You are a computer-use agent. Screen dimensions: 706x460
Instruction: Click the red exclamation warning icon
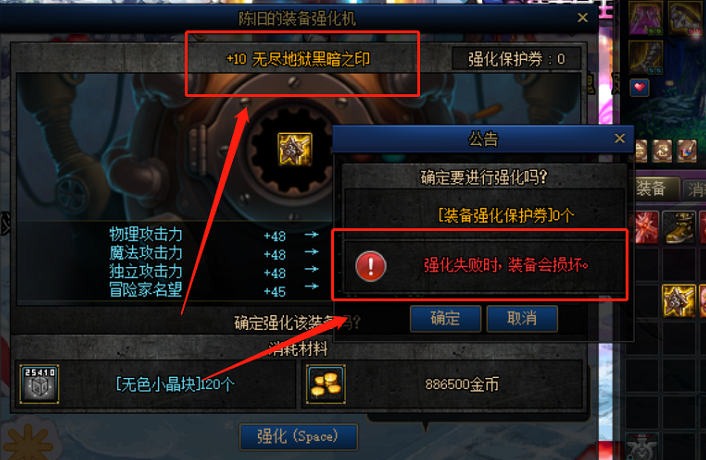coord(371,266)
